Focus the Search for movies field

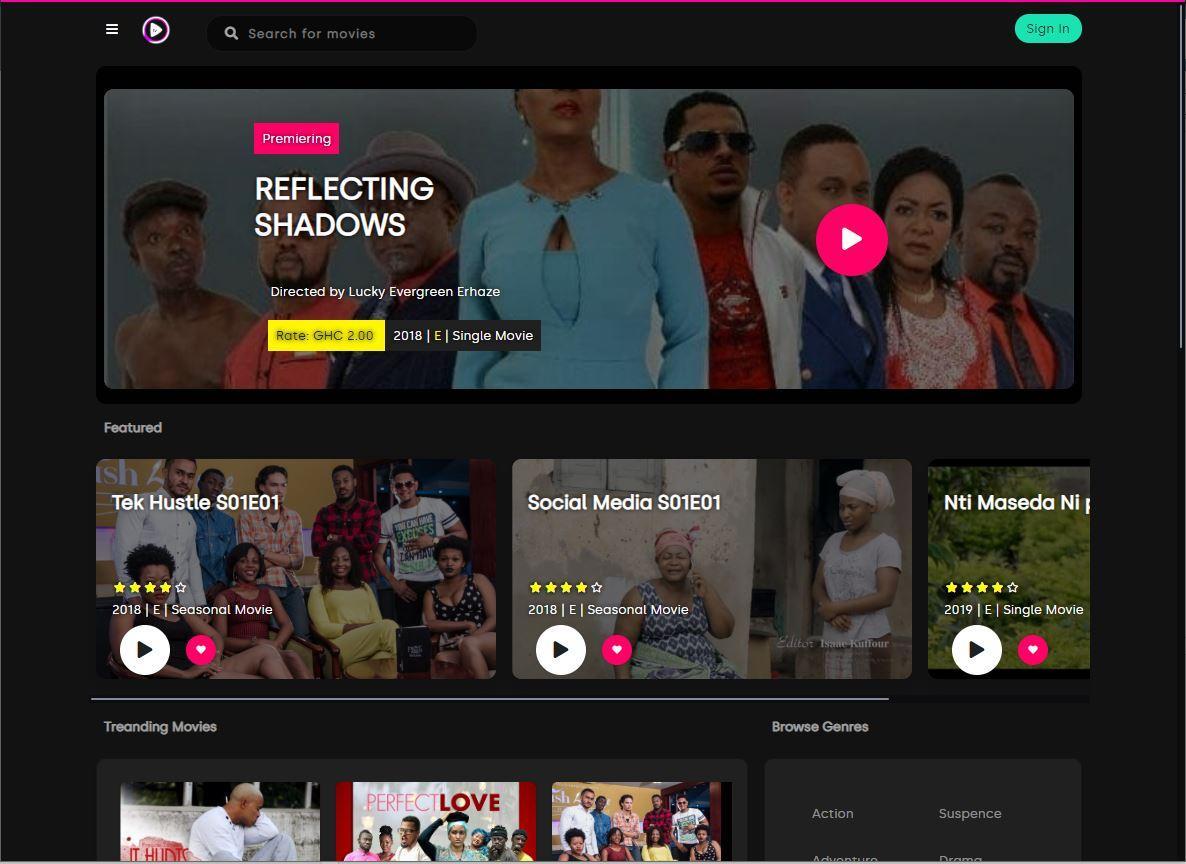(342, 33)
